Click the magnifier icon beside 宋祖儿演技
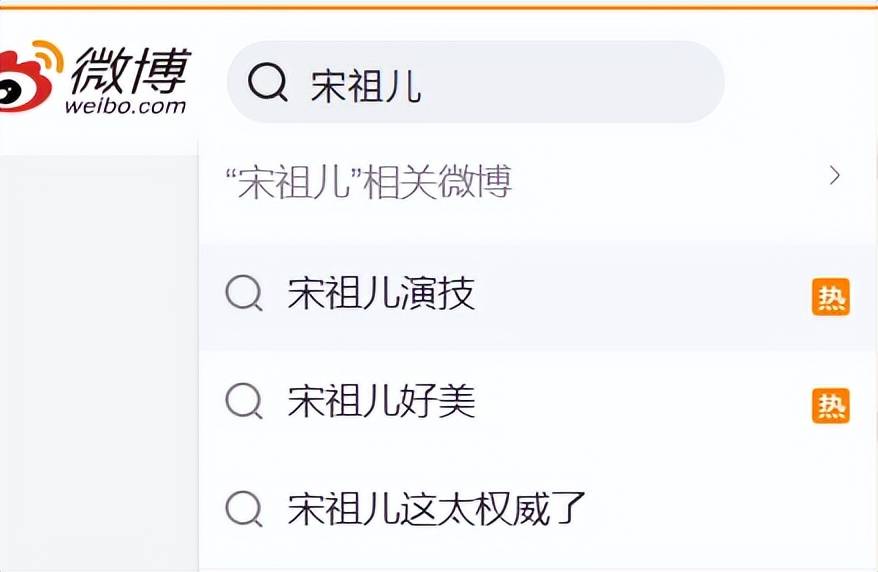 tap(243, 295)
